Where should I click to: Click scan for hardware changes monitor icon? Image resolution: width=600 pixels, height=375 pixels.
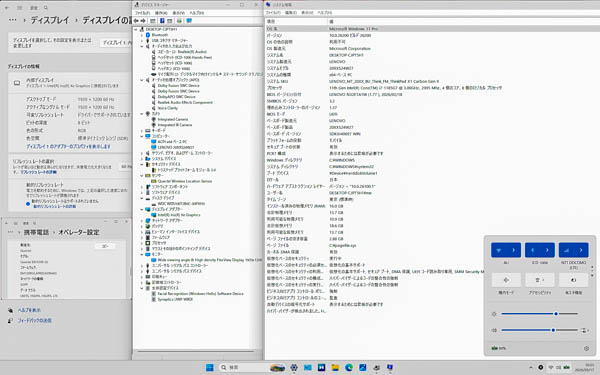pos(189,21)
